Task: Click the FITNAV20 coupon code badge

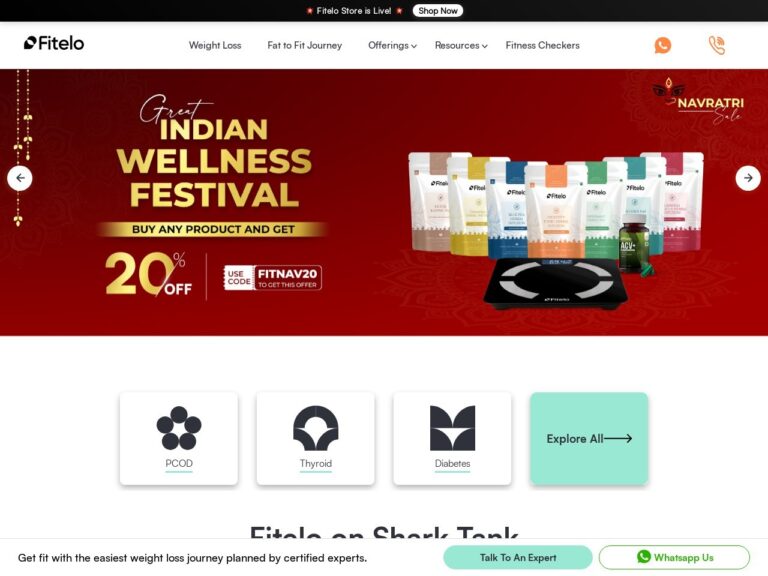Action: [x=273, y=278]
